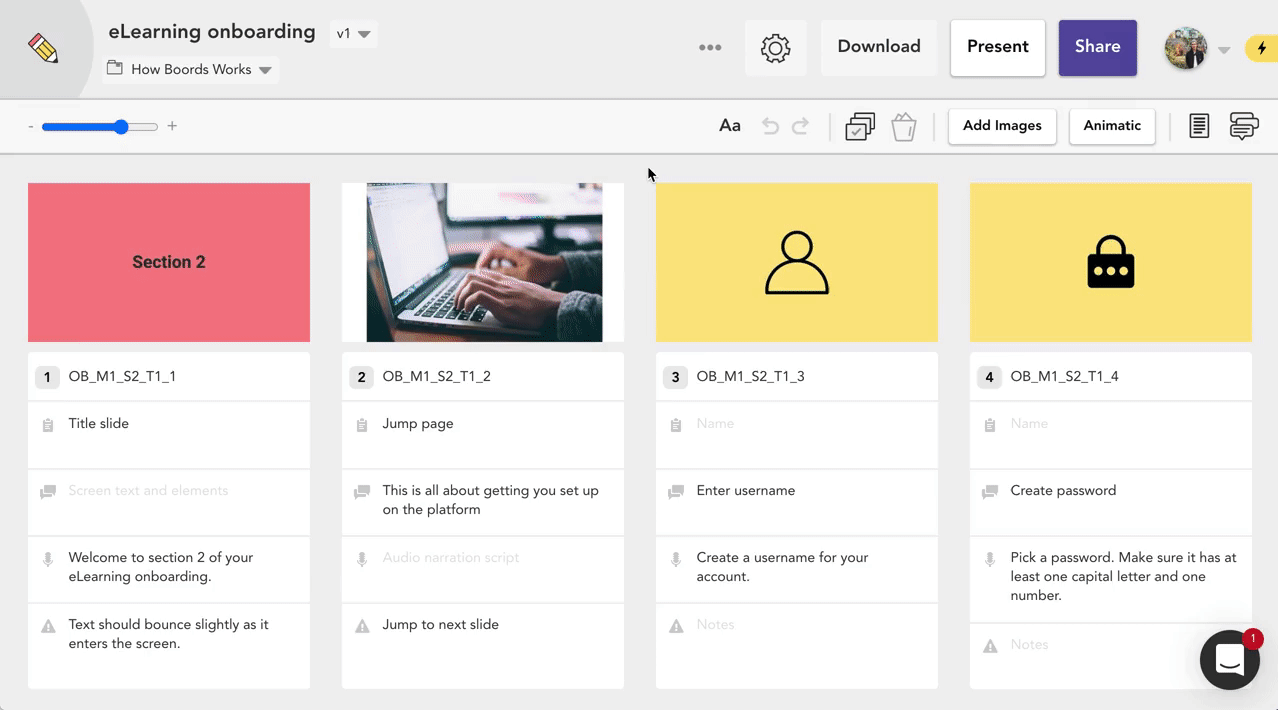
Task: Open the project settings gear
Action: (x=776, y=47)
